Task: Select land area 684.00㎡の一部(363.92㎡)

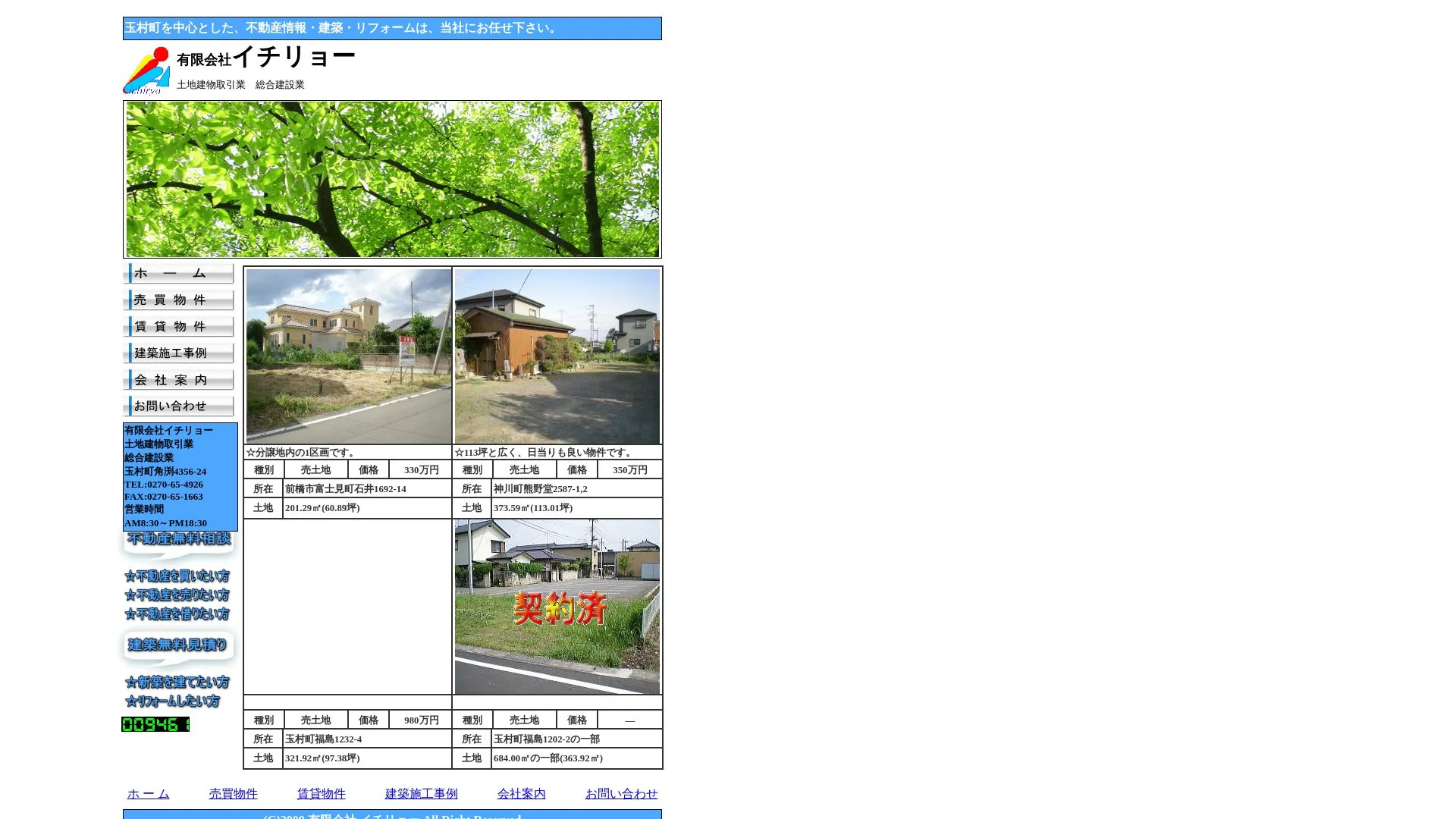Action: [548, 758]
